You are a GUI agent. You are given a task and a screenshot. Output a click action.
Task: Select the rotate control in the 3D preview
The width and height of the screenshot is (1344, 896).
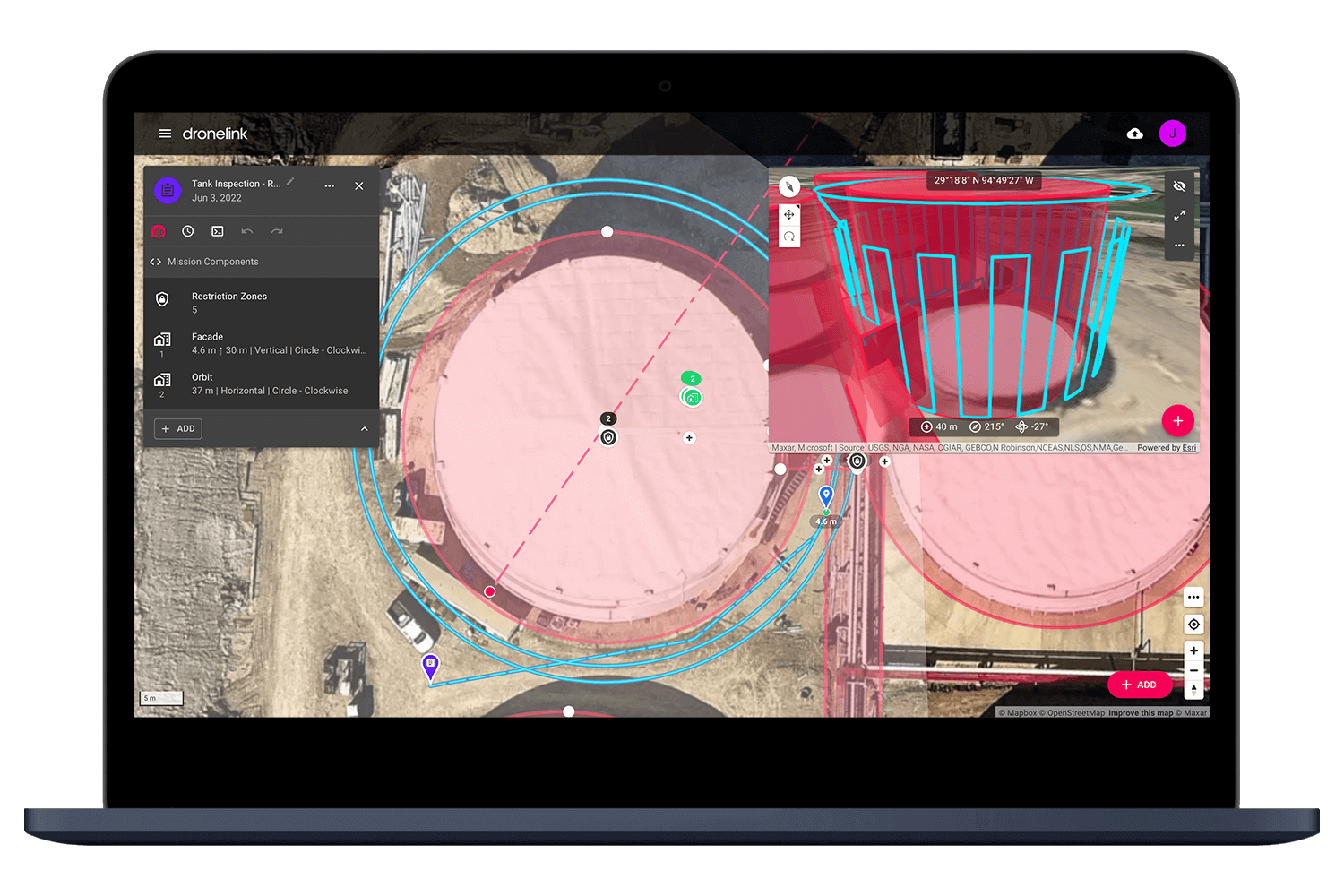pos(789,236)
